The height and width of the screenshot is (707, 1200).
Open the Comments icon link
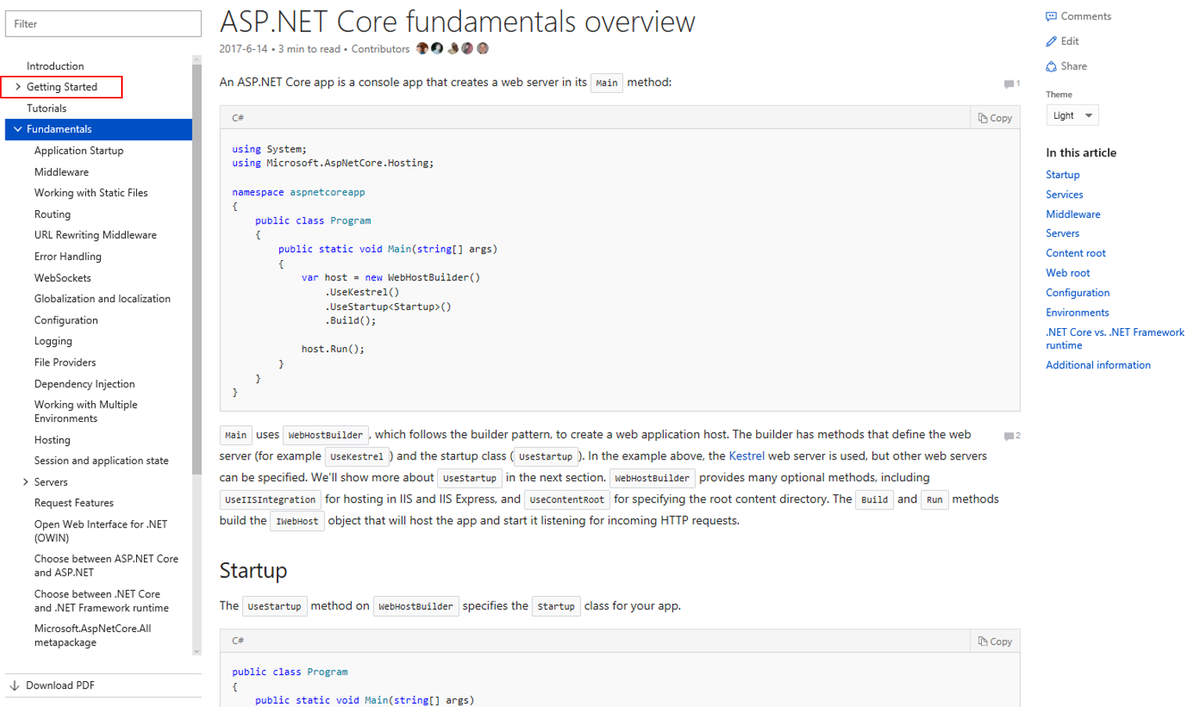click(1051, 16)
